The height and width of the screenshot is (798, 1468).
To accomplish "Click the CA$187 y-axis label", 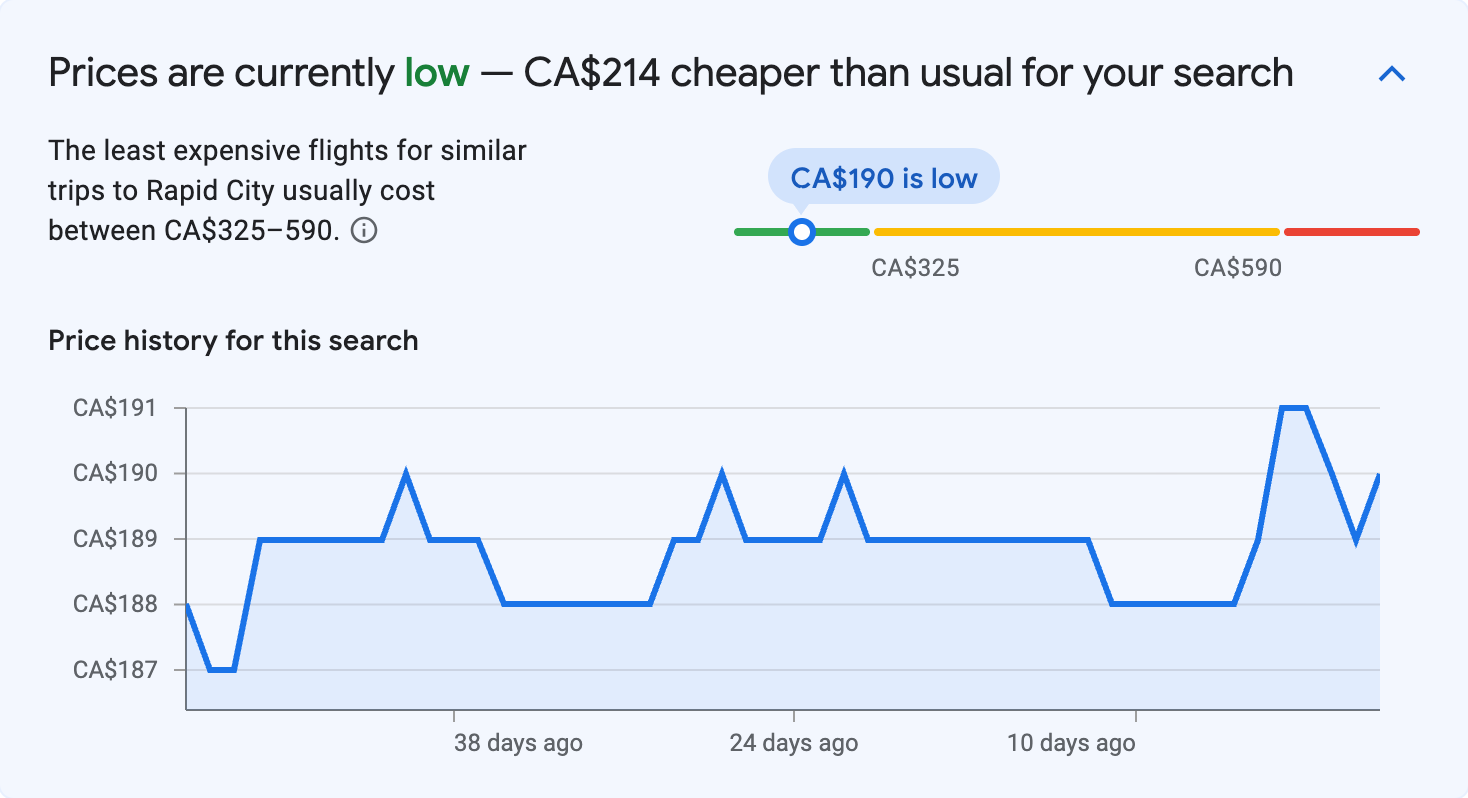I will point(115,670).
